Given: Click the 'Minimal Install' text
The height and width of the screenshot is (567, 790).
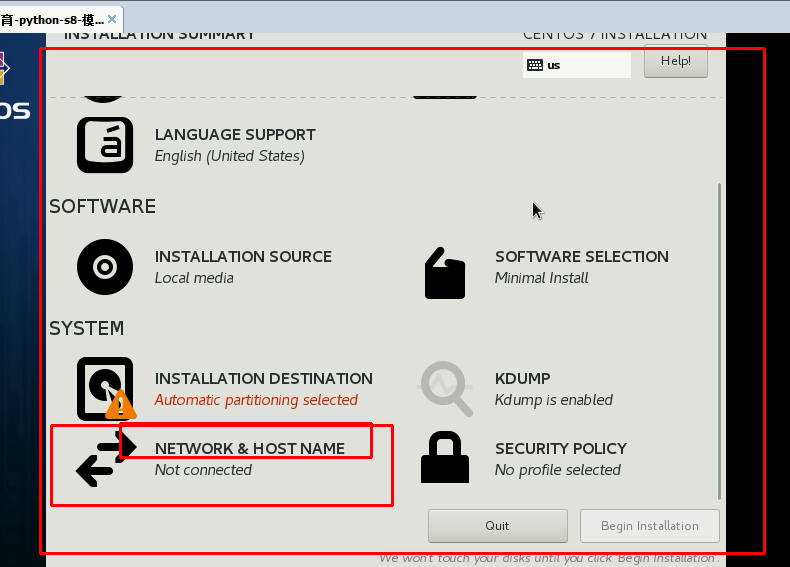Looking at the screenshot, I should tap(541, 278).
